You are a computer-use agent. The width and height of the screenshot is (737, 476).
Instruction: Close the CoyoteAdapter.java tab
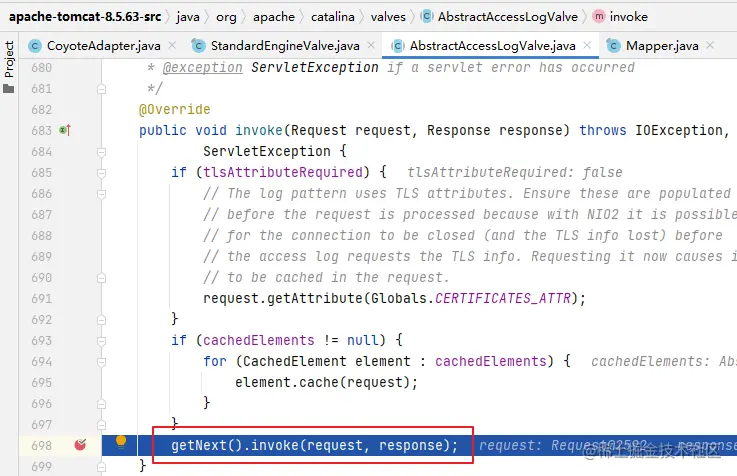(x=172, y=45)
